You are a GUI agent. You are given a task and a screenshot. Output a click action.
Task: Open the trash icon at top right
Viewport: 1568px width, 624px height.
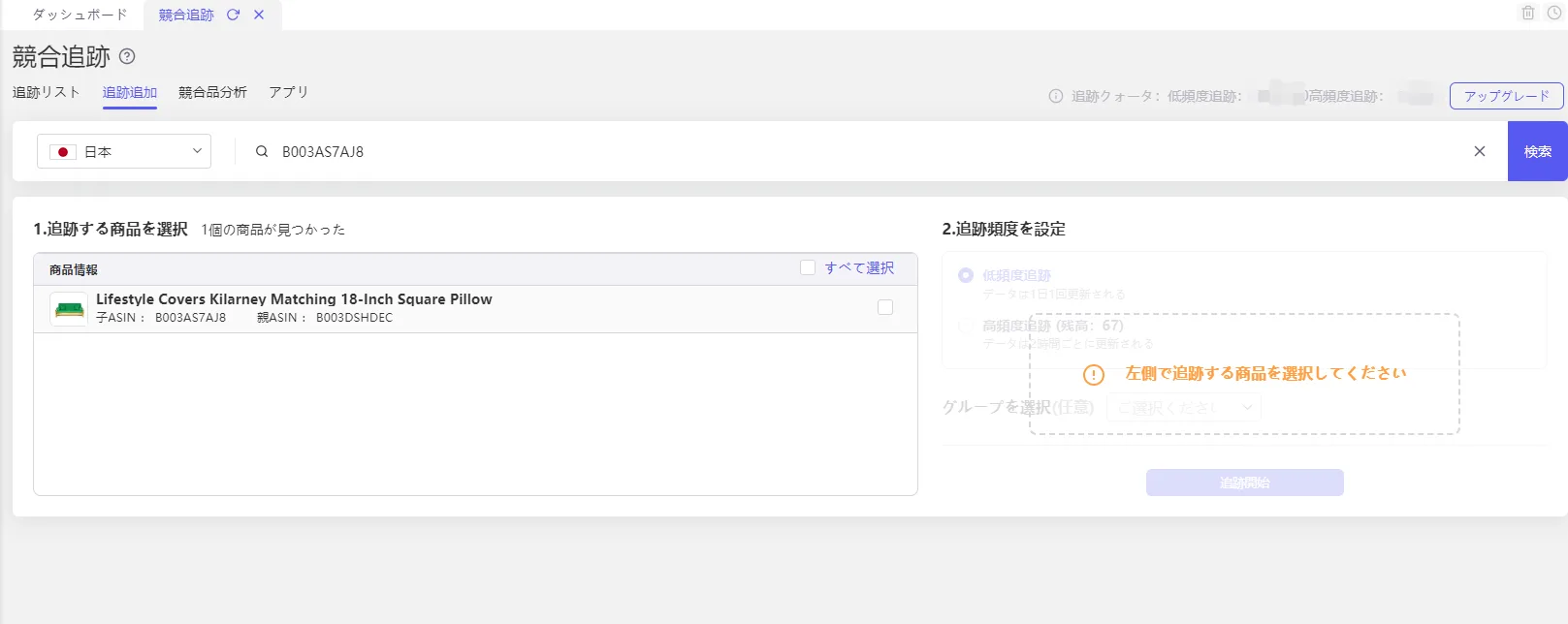[x=1528, y=13]
